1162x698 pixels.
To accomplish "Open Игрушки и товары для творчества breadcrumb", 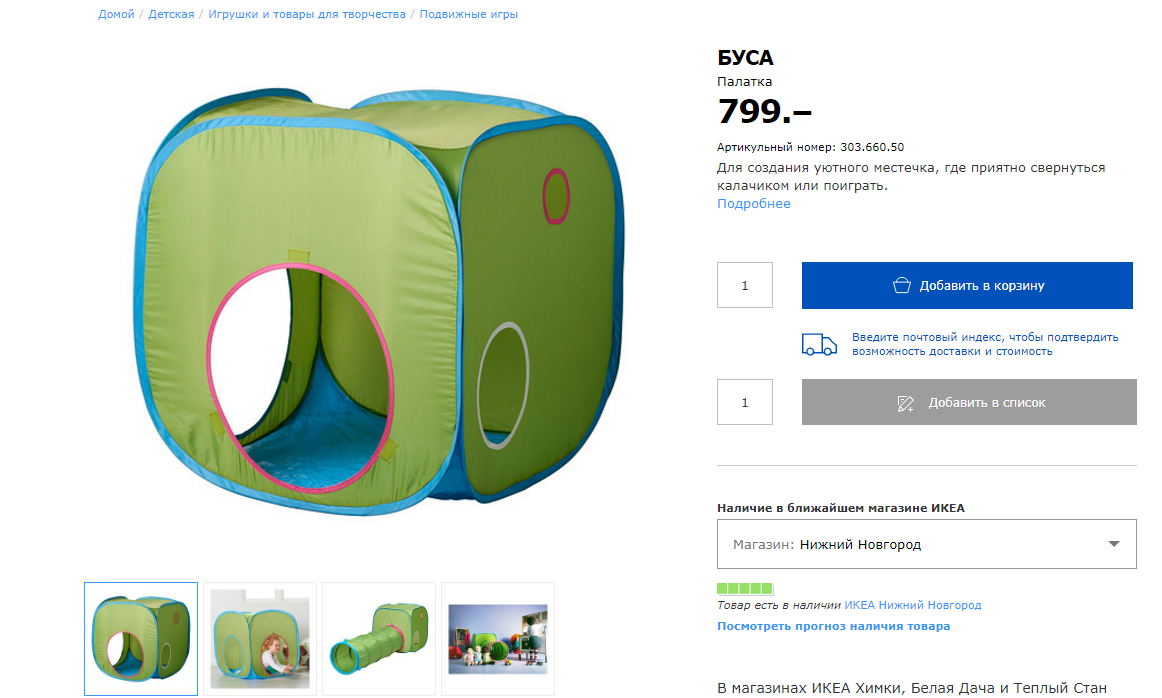I will point(307,14).
